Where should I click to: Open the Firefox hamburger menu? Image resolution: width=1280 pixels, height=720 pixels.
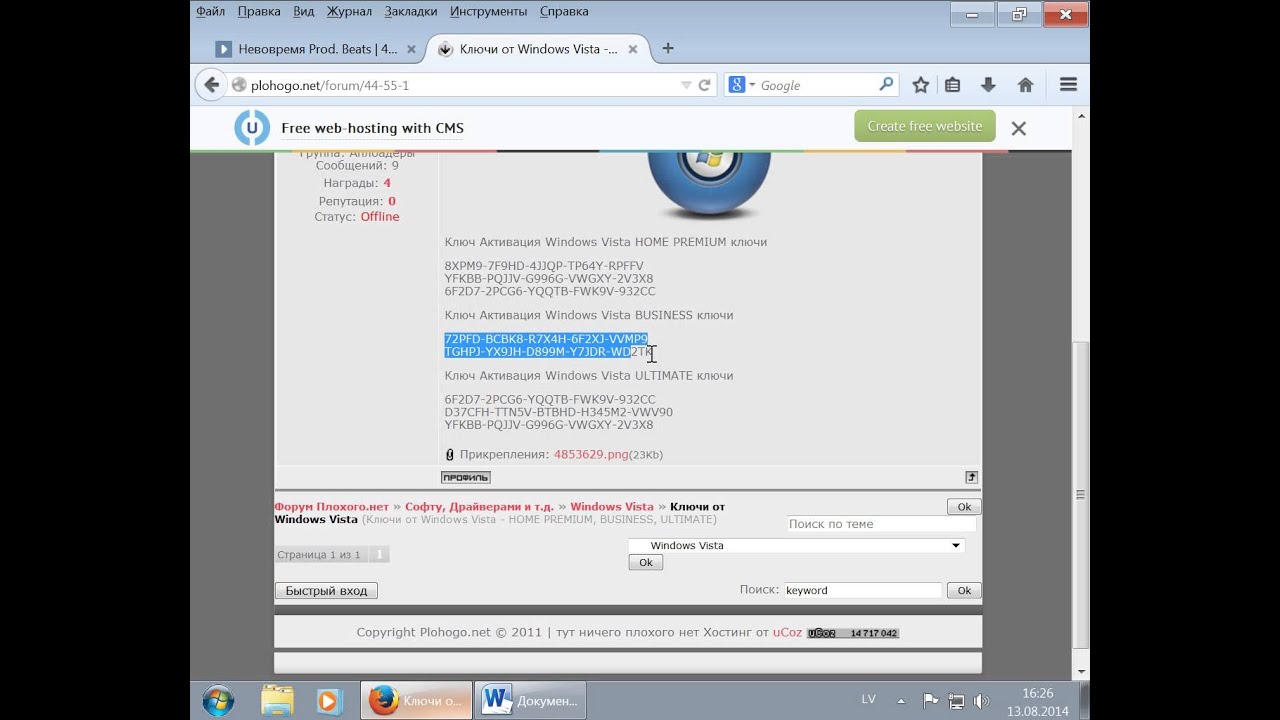pos(1068,85)
